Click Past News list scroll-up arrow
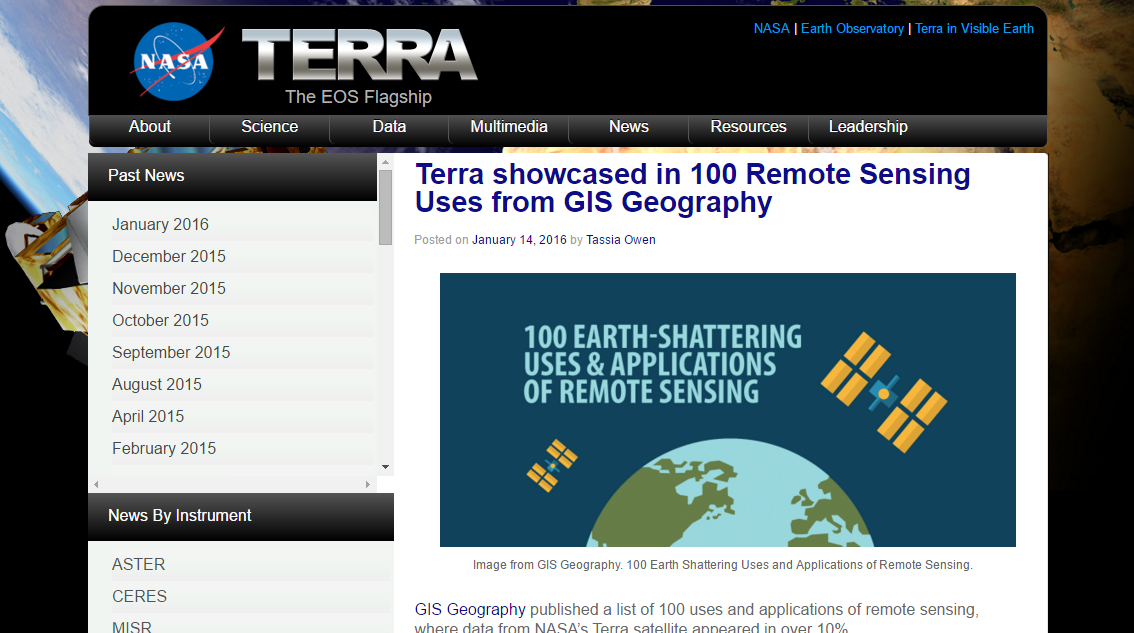Viewport: 1134px width, 633px height. (x=385, y=162)
